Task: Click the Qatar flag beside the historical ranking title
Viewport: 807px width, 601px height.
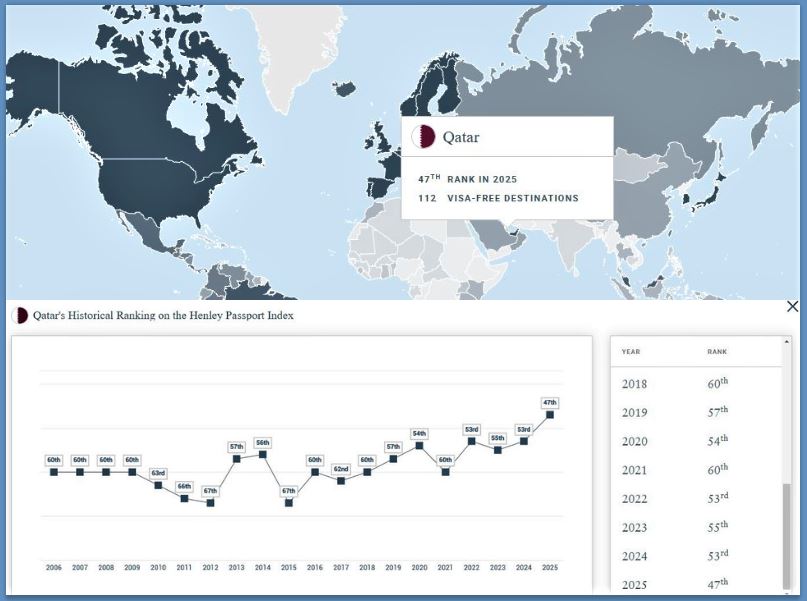Action: 20,315
